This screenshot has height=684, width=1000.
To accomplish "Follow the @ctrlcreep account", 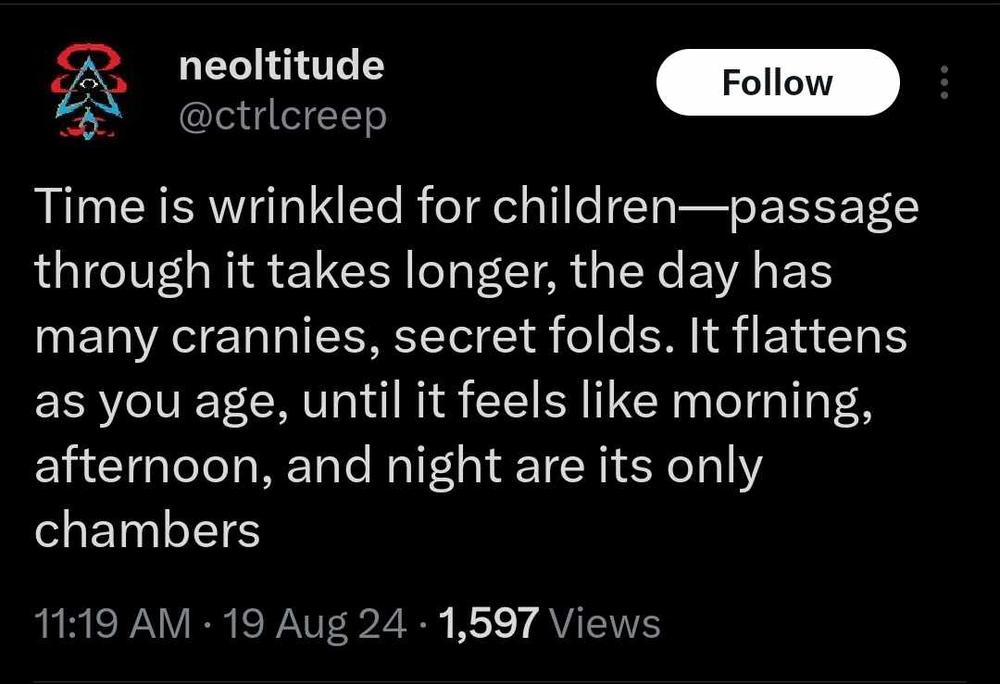I will coord(777,82).
